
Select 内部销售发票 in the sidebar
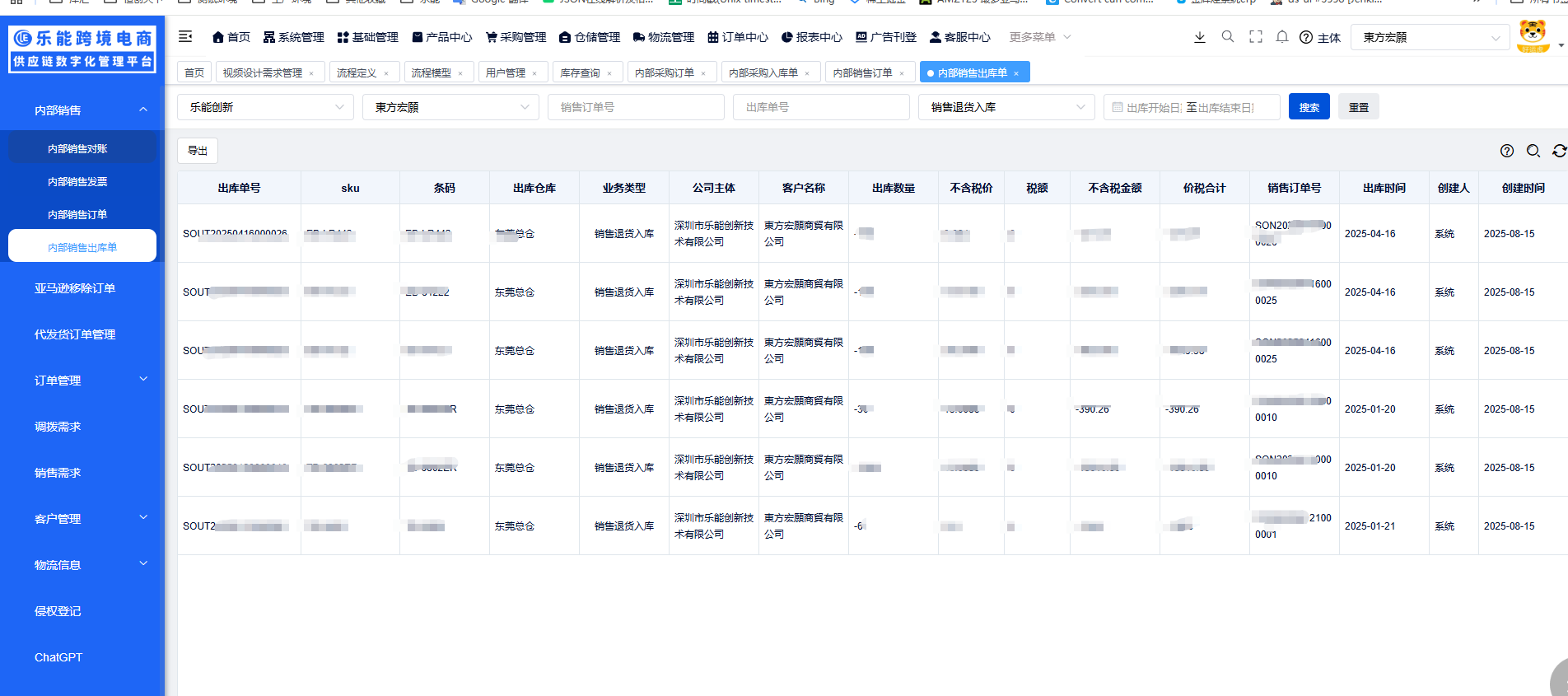click(77, 182)
